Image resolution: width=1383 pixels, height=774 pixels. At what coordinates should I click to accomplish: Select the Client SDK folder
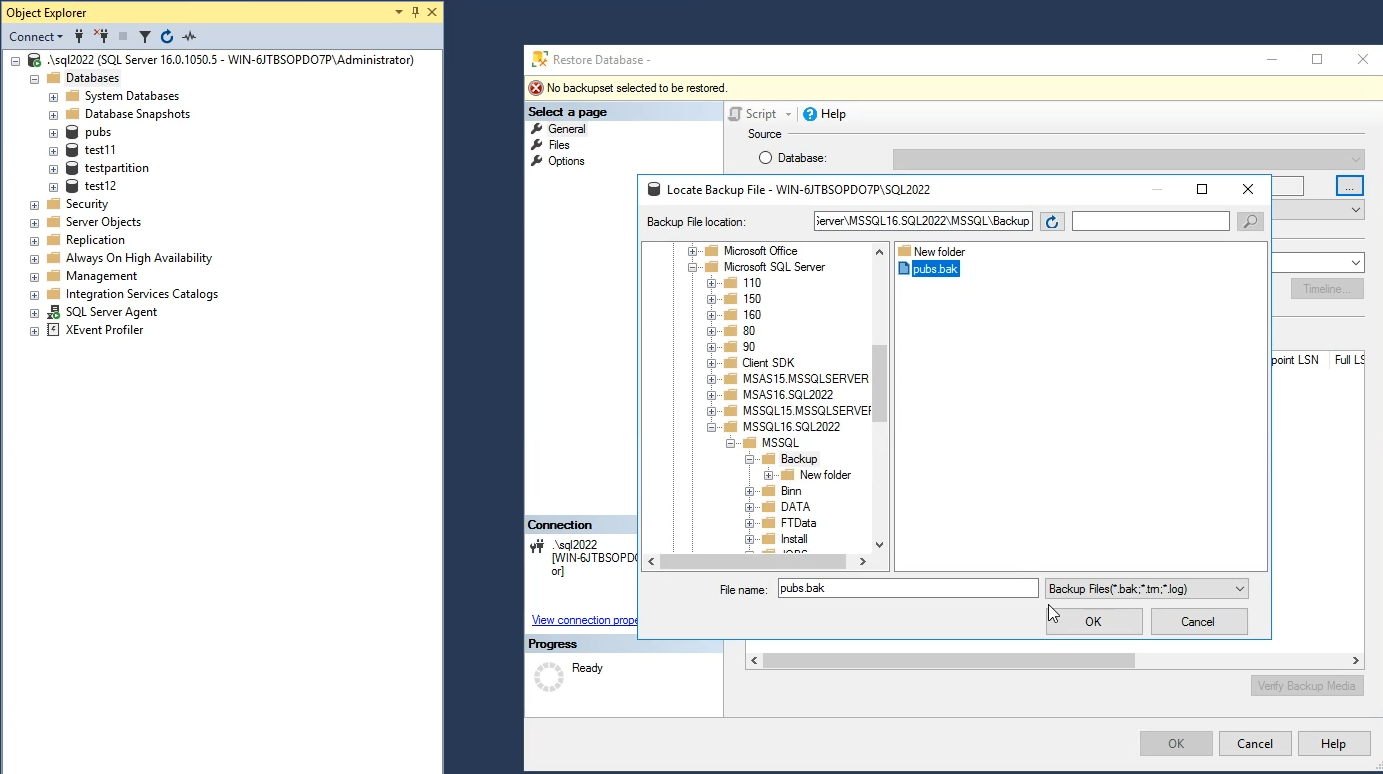(768, 363)
